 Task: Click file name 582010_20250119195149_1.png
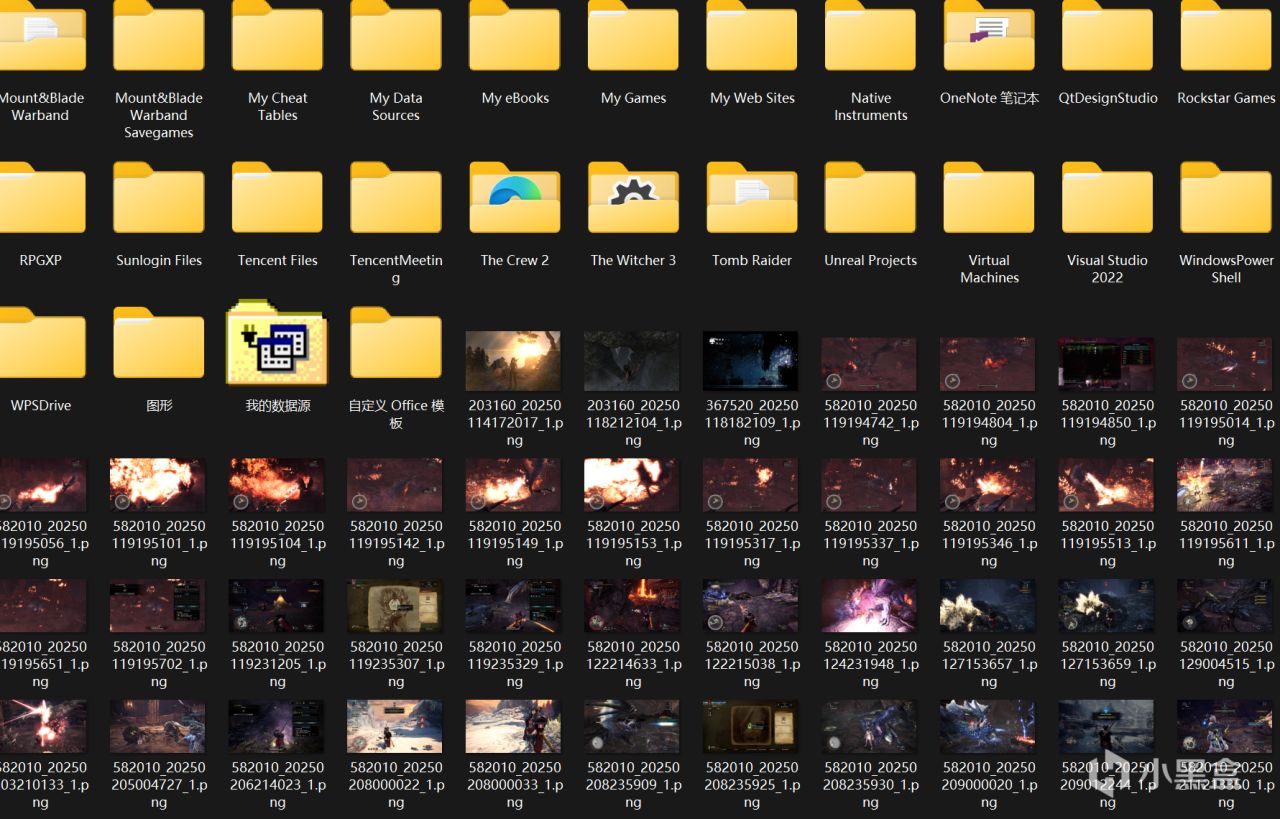pyautogui.click(x=515, y=544)
